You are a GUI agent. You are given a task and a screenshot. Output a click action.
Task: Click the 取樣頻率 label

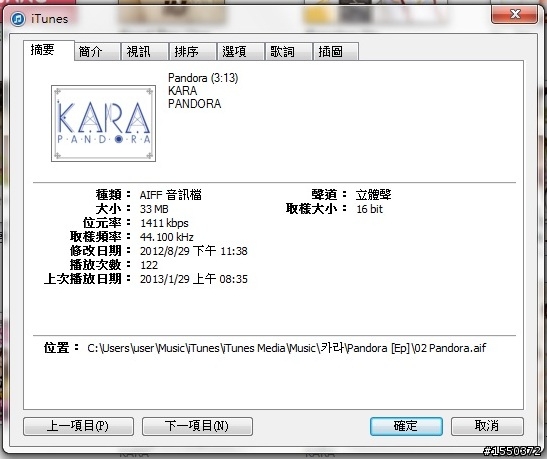[x=100, y=237]
